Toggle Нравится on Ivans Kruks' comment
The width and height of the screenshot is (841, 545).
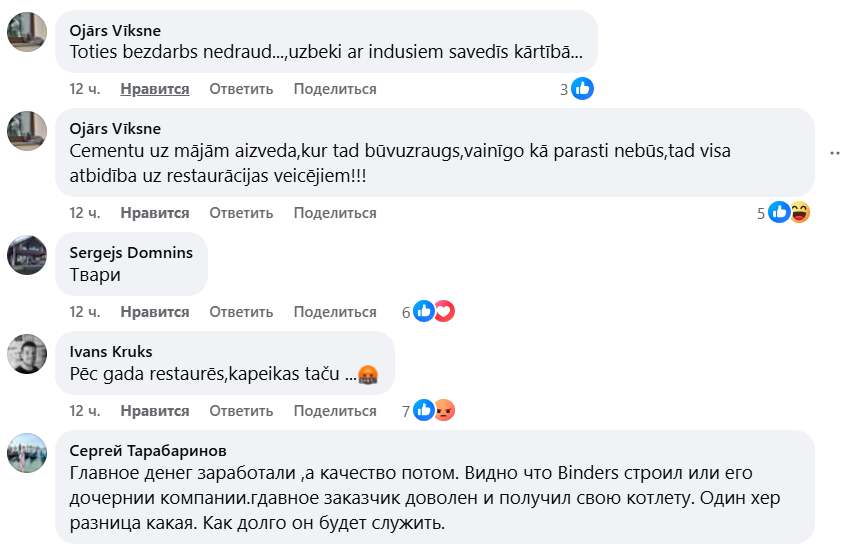click(x=155, y=411)
